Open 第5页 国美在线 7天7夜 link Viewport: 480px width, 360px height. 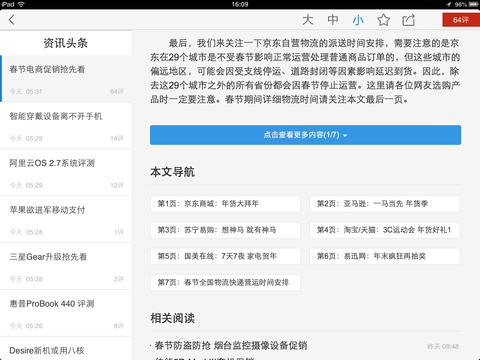pyautogui.click(x=225, y=256)
